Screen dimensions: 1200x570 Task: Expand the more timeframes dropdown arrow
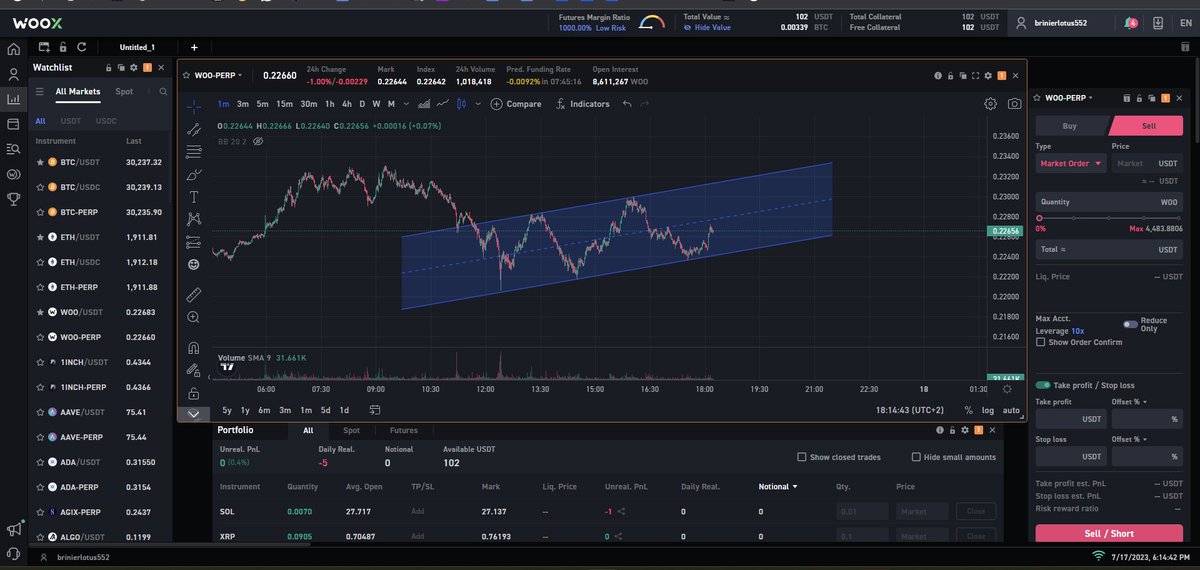(x=406, y=104)
